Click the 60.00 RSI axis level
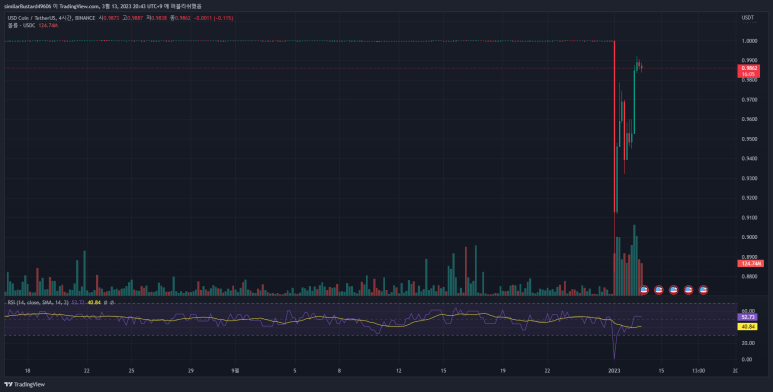 (x=747, y=311)
